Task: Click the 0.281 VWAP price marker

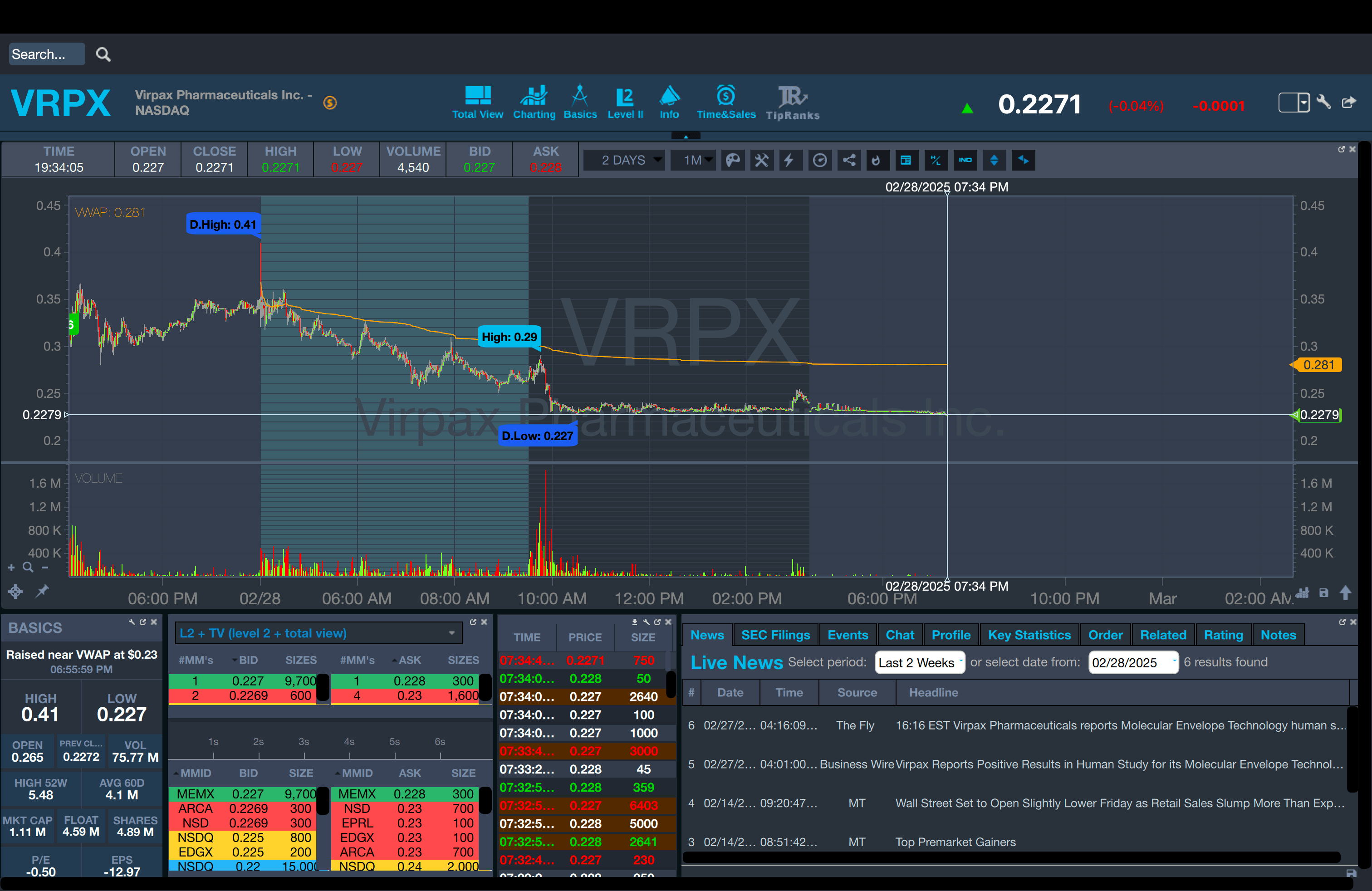Action: coord(1318,365)
